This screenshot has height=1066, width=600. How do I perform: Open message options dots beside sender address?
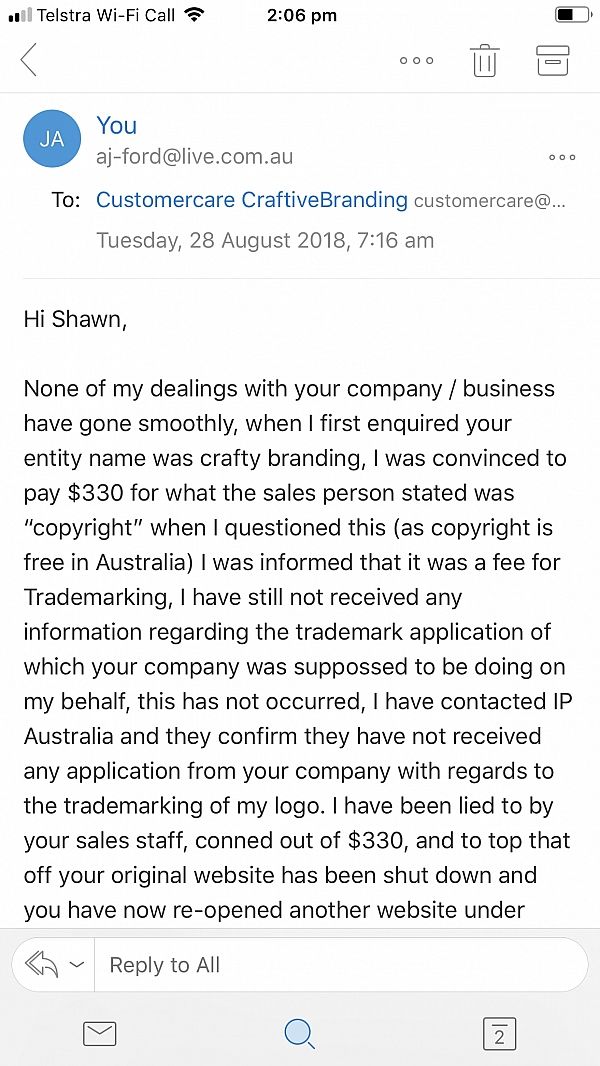point(563,158)
